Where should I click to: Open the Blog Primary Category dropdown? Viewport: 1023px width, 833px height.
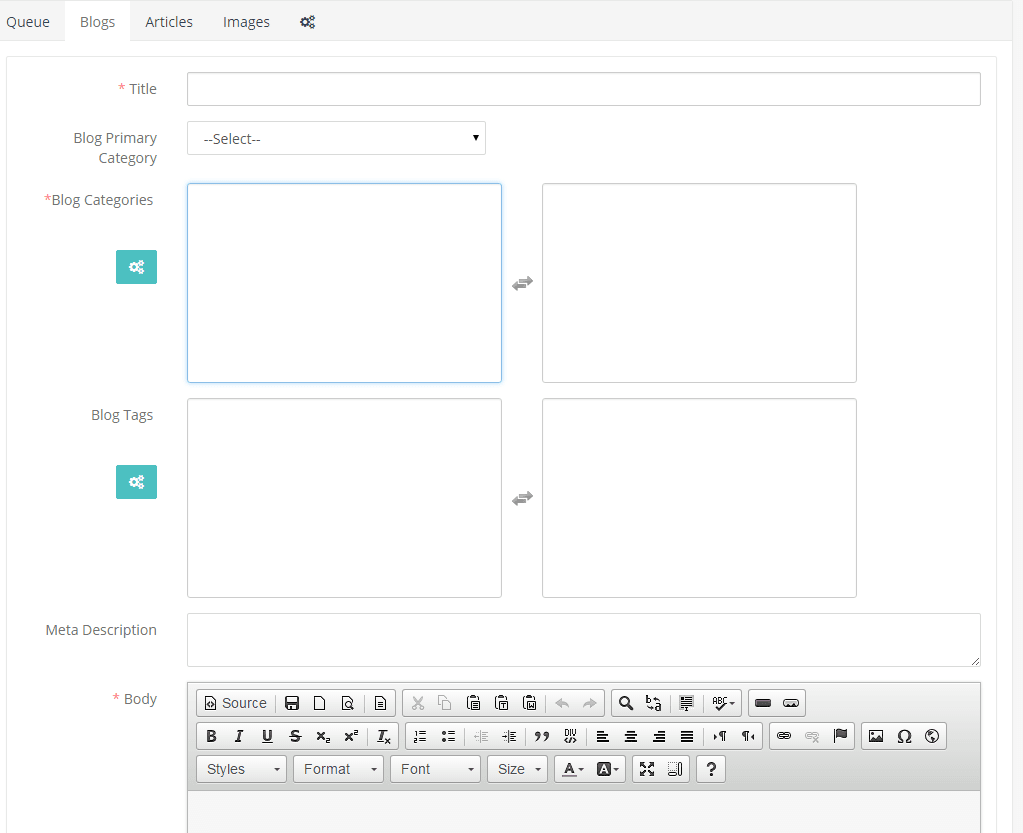click(x=336, y=139)
